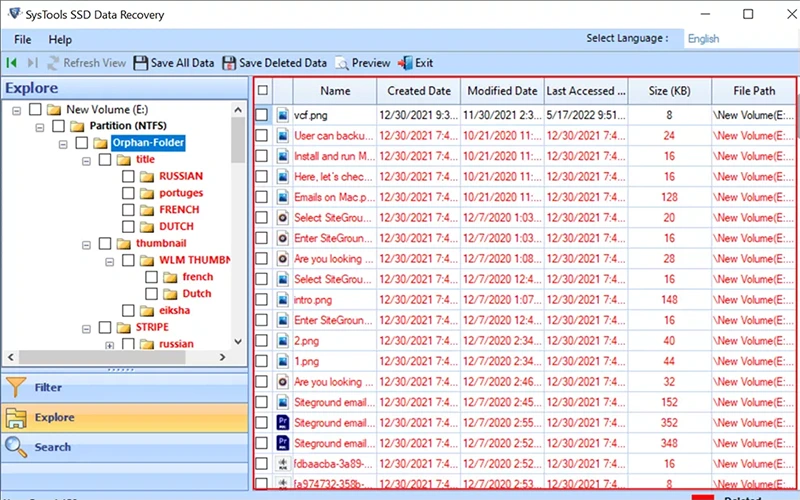Collapse the thumbnail folder node
Viewport: 800px width, 500px height.
87,243
